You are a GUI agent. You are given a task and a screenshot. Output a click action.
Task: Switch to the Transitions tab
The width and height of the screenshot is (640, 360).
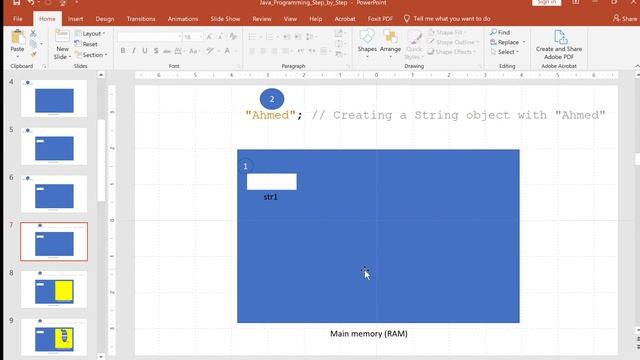[x=141, y=19]
